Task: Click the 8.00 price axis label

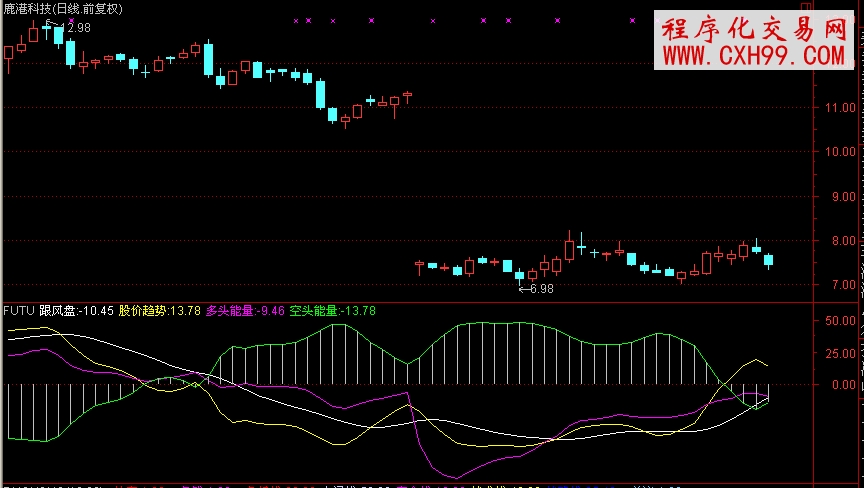Action: (x=838, y=241)
